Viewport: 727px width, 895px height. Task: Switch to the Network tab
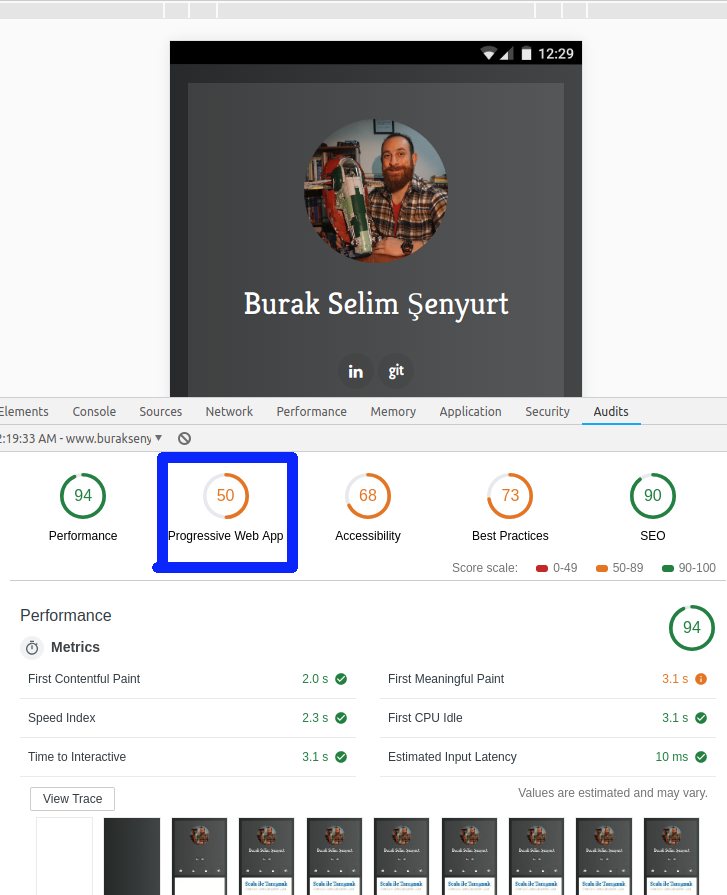pos(229,412)
